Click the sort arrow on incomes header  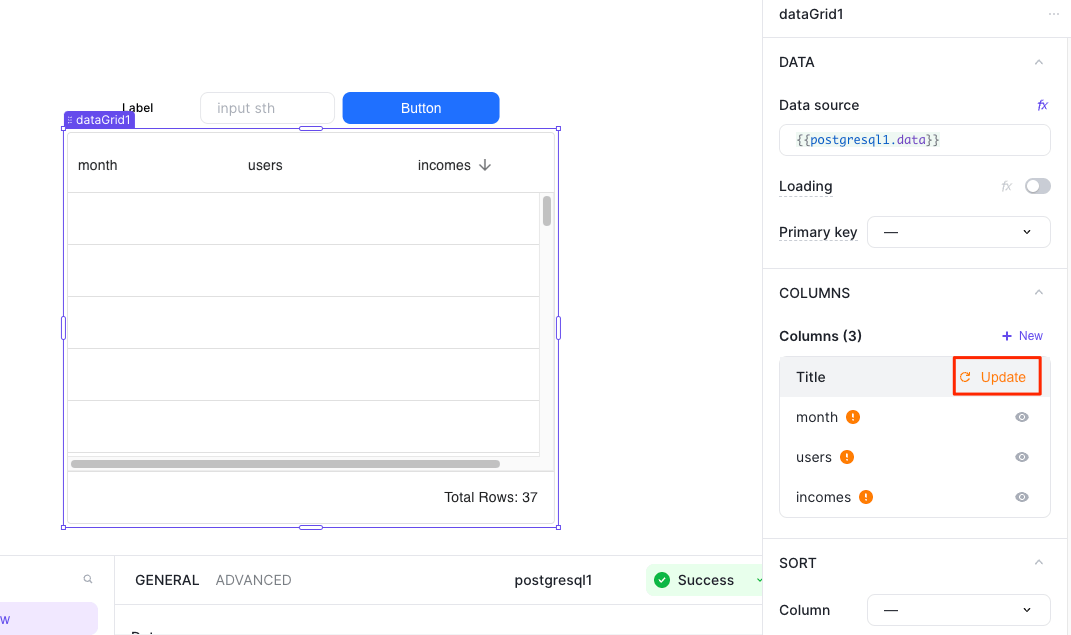pyautogui.click(x=485, y=165)
